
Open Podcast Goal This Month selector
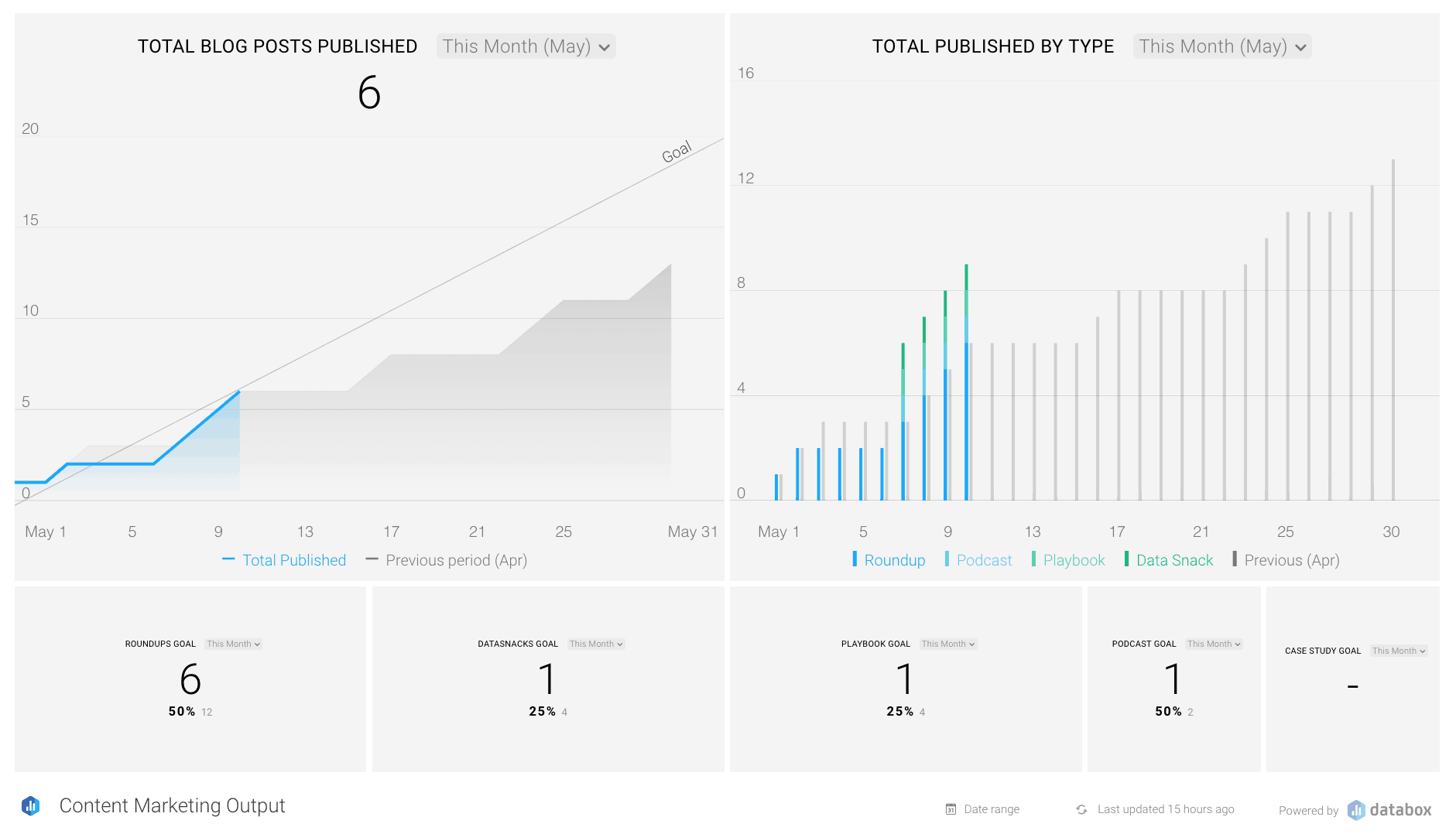click(1213, 644)
